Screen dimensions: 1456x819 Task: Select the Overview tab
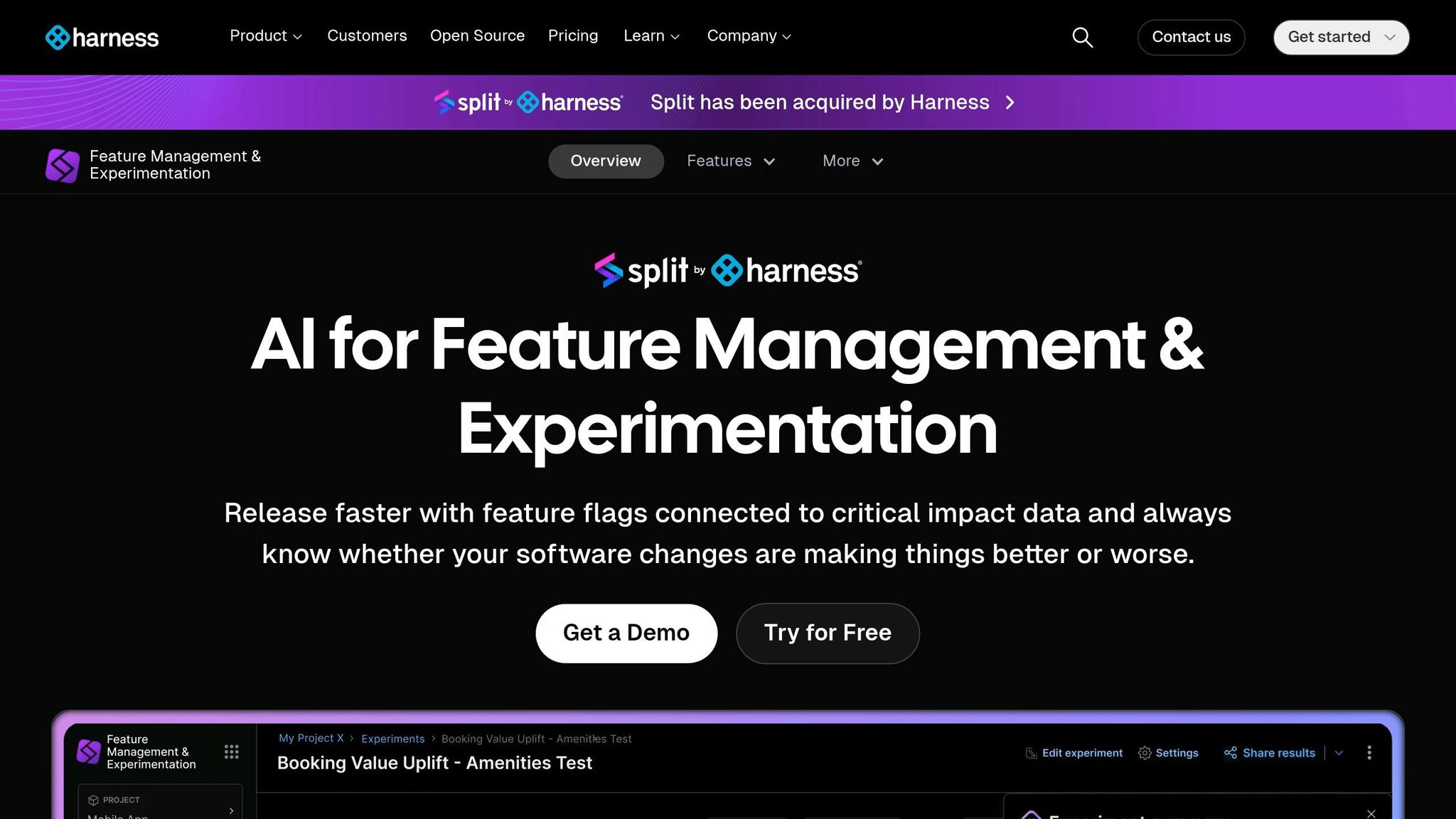(606, 161)
